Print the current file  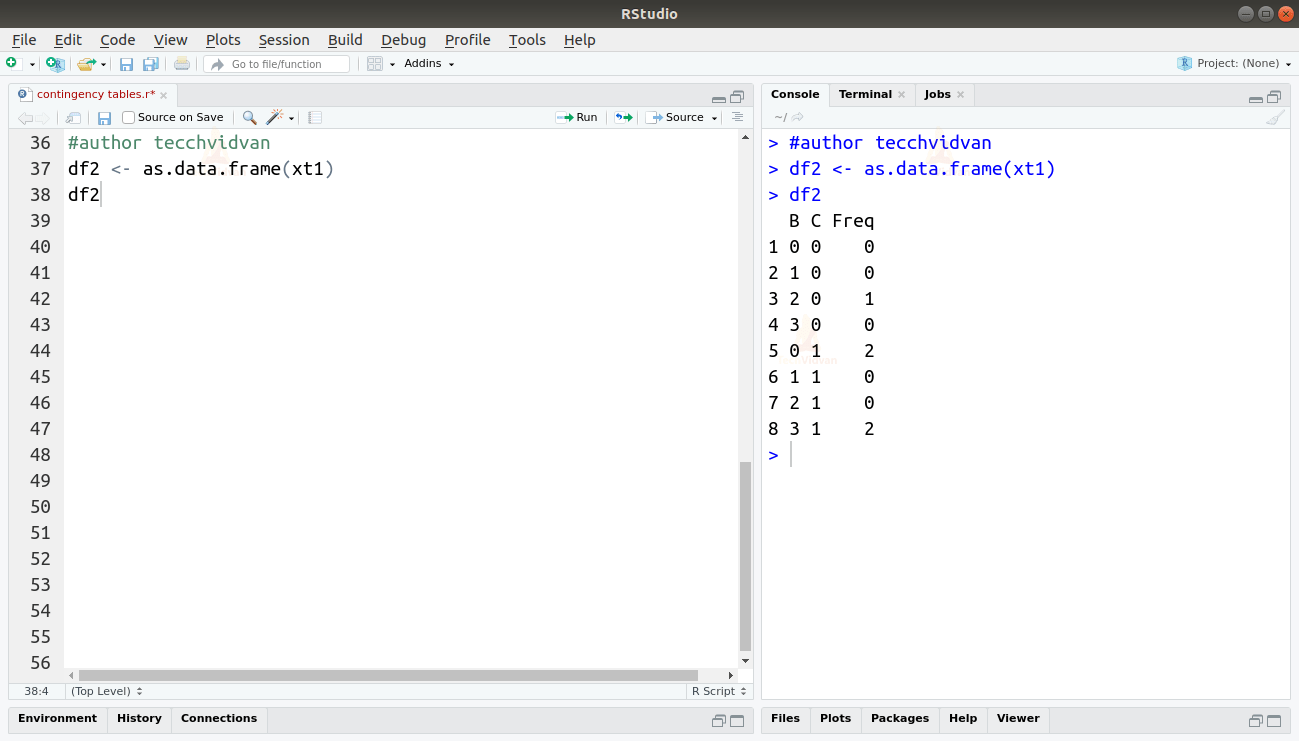pos(180,63)
